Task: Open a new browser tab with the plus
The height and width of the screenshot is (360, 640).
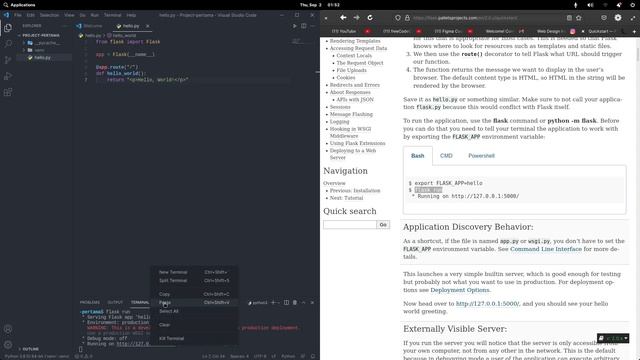Action: pyautogui.click(x=634, y=31)
